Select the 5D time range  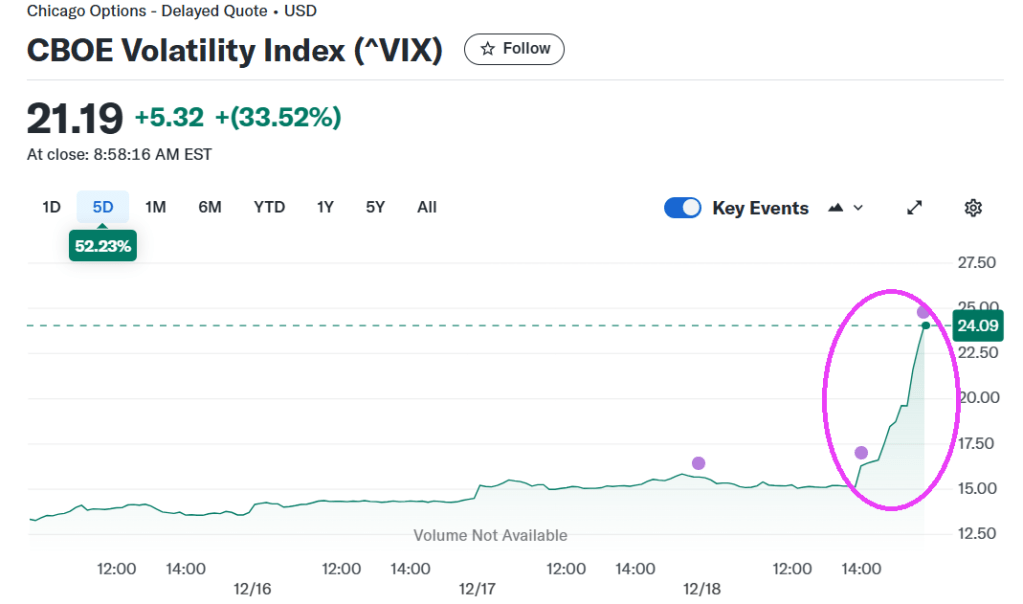[103, 207]
